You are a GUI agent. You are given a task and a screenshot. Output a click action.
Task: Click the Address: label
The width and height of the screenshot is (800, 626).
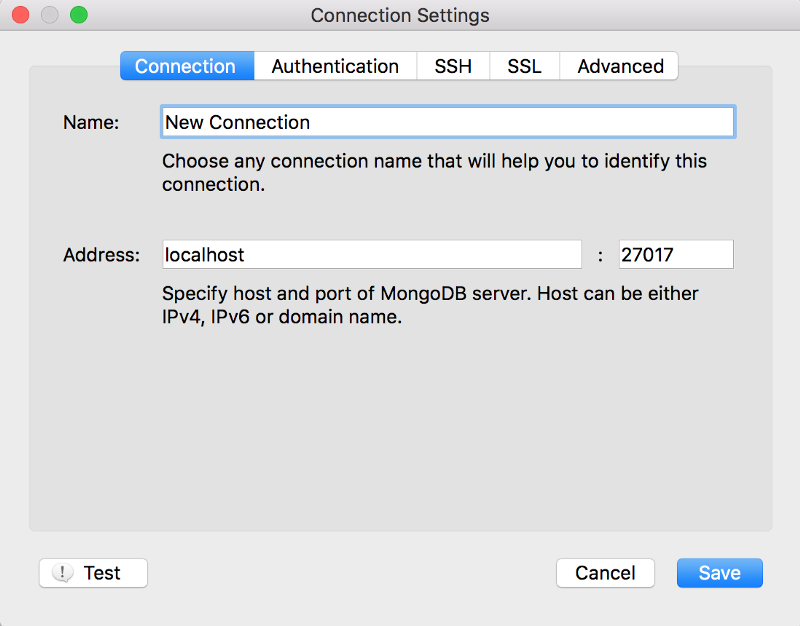pos(102,254)
